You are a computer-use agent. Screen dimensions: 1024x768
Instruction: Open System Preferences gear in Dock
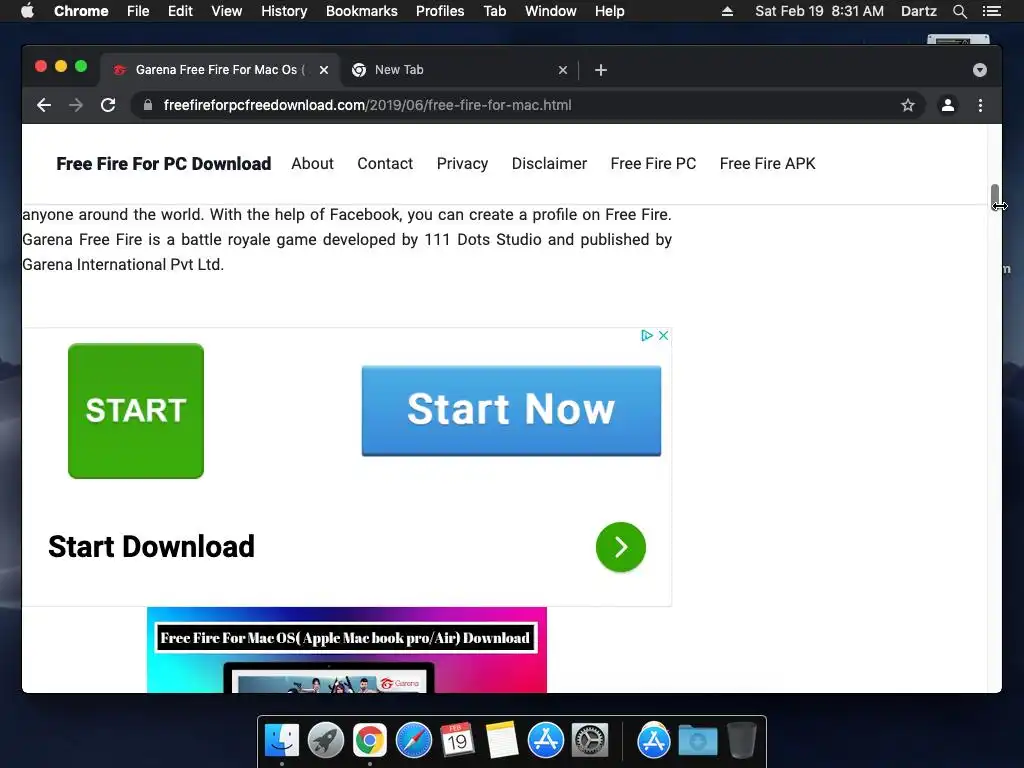(590, 741)
